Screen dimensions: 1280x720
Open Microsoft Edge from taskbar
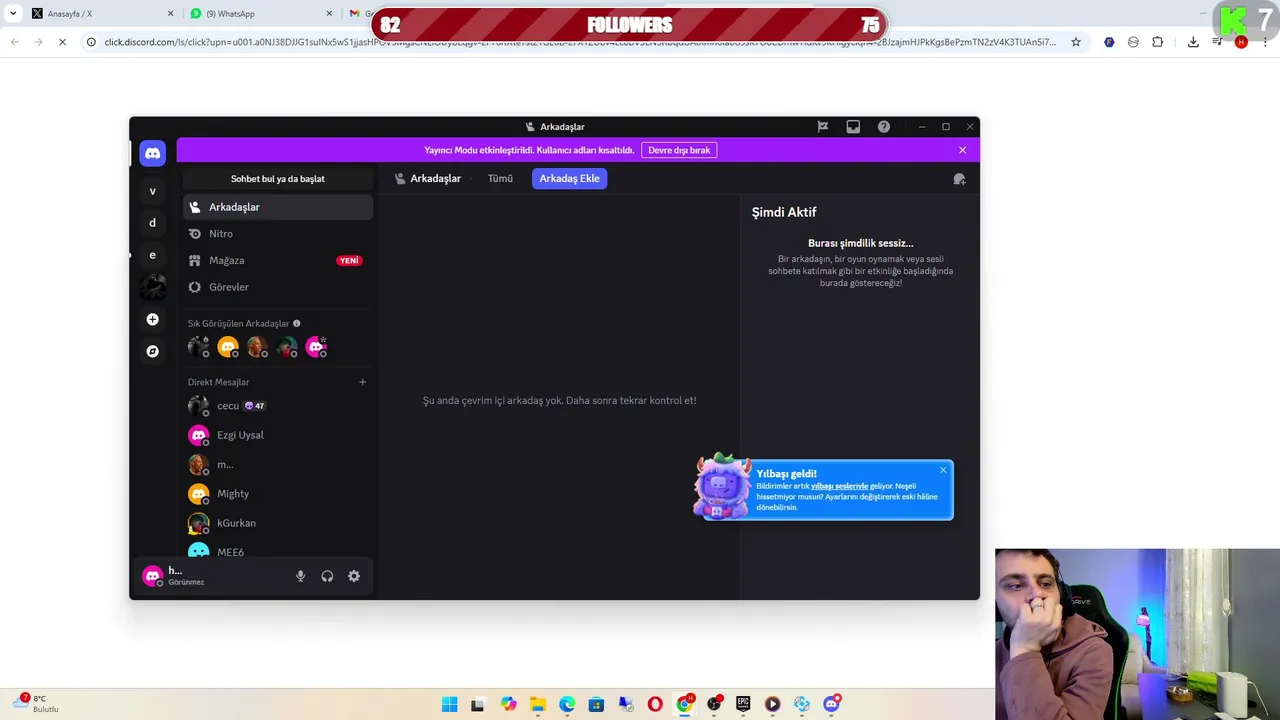pos(567,704)
